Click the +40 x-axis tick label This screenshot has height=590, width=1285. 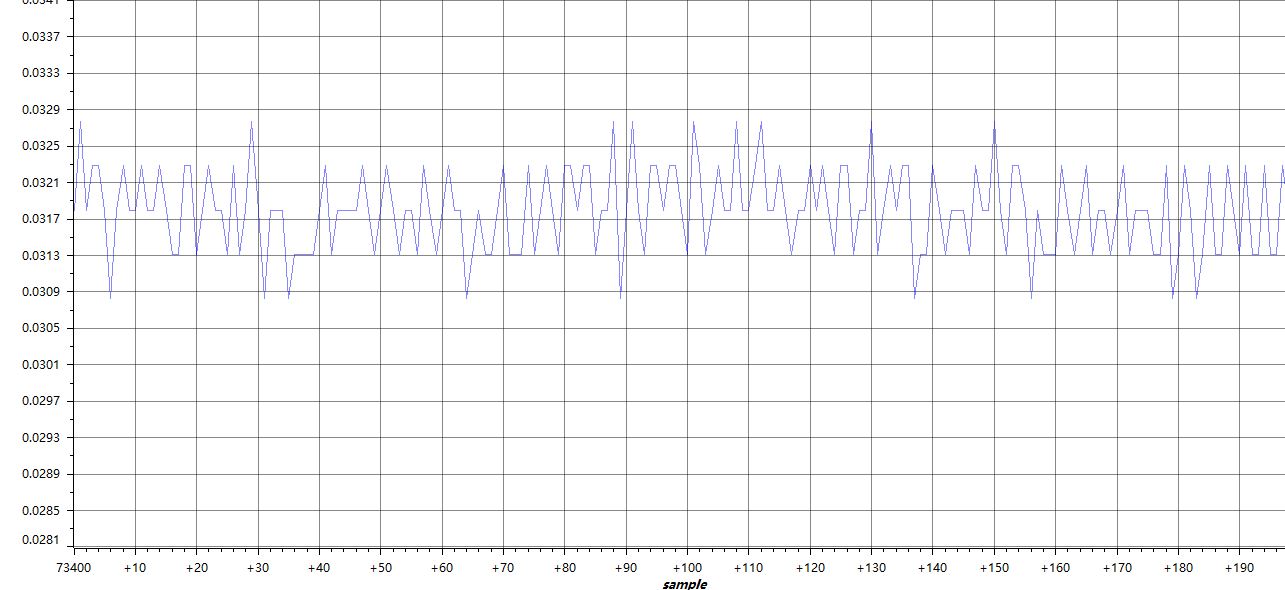(x=319, y=567)
